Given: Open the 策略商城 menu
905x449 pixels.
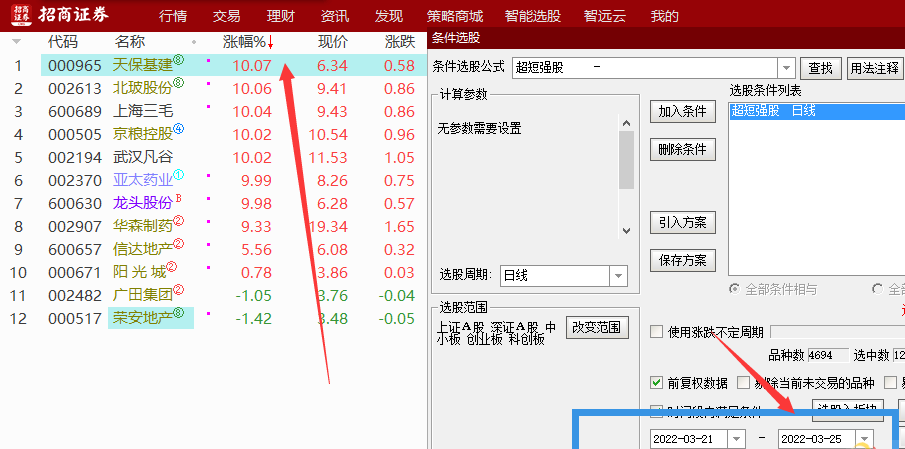Looking at the screenshot, I should [455, 16].
